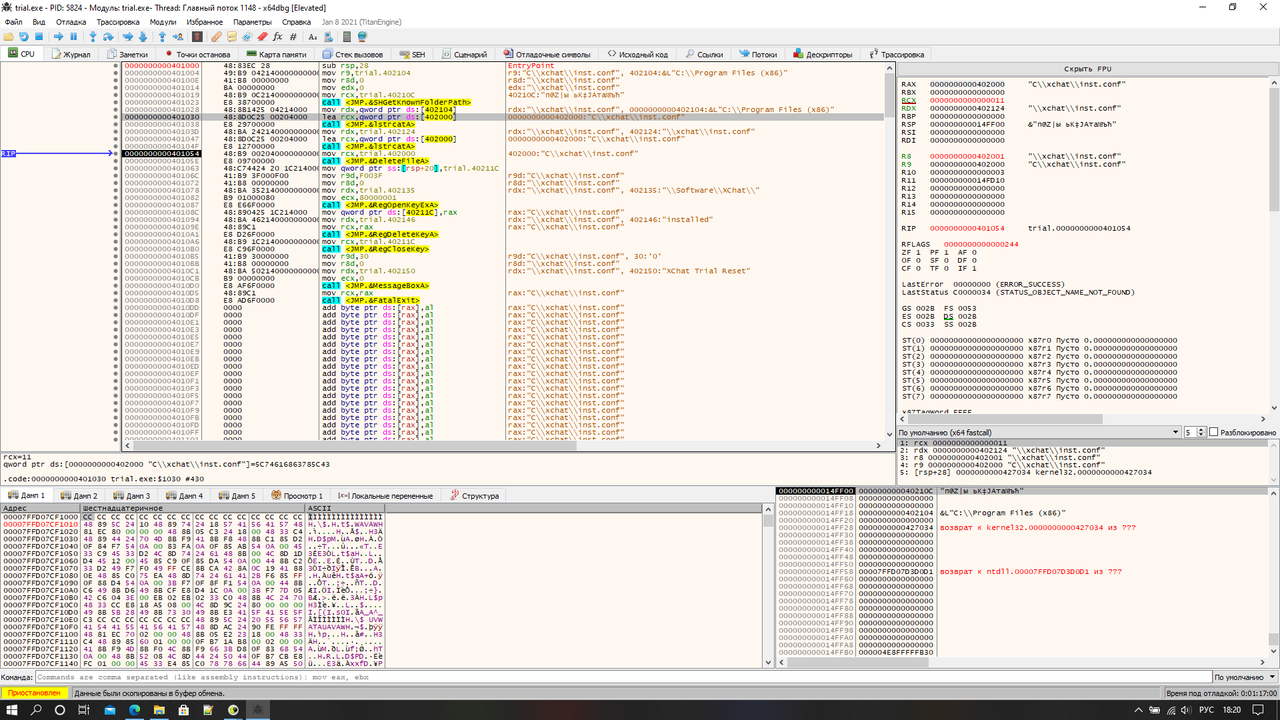The image size is (1280, 720).
Task: Open Windows Start menu
Action: point(12,709)
